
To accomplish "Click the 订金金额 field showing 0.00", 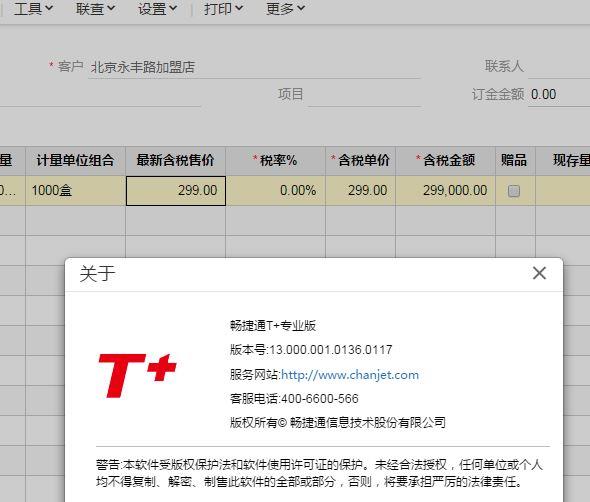I will click(x=559, y=95).
